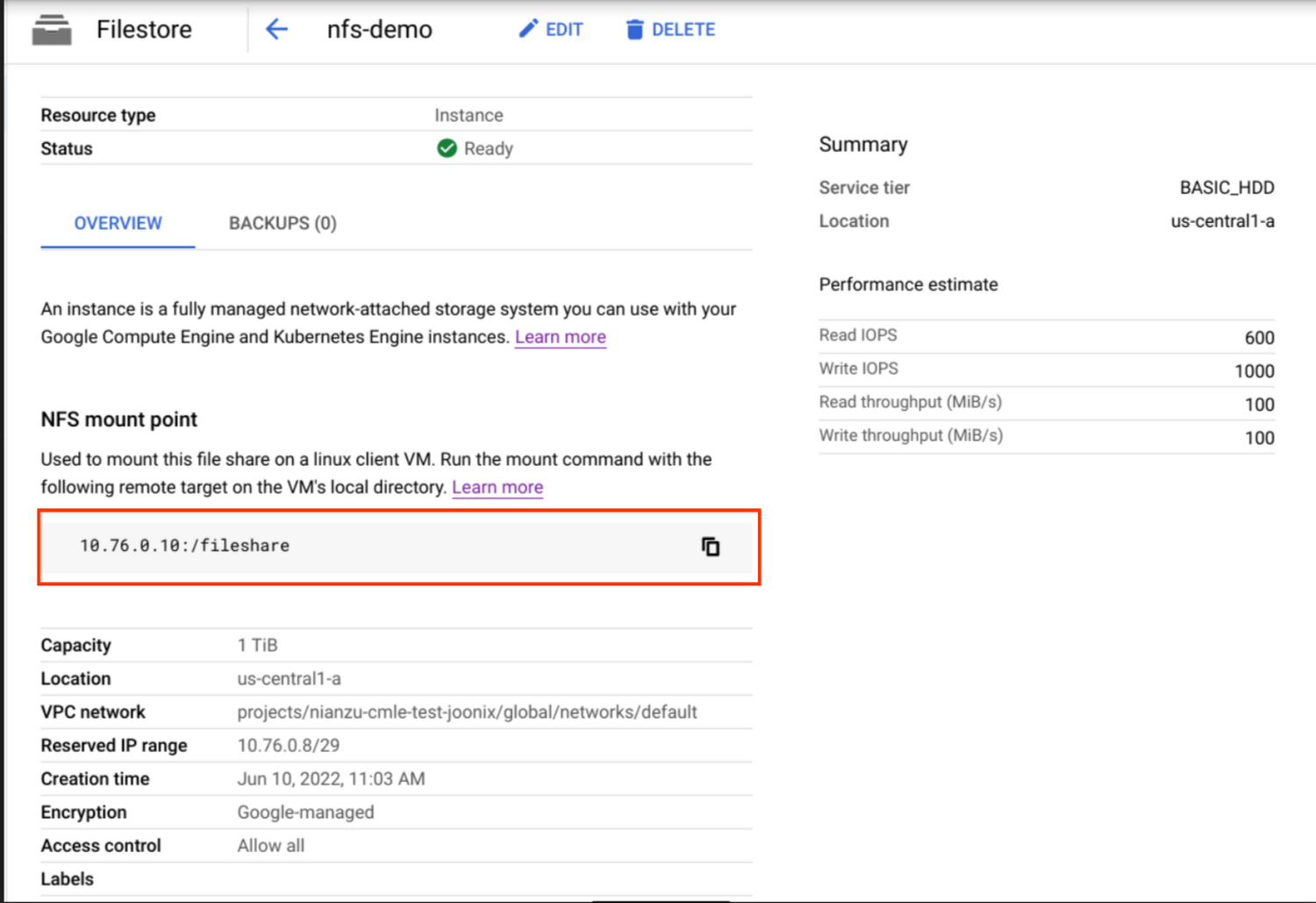Click the EDIT button

[551, 29]
